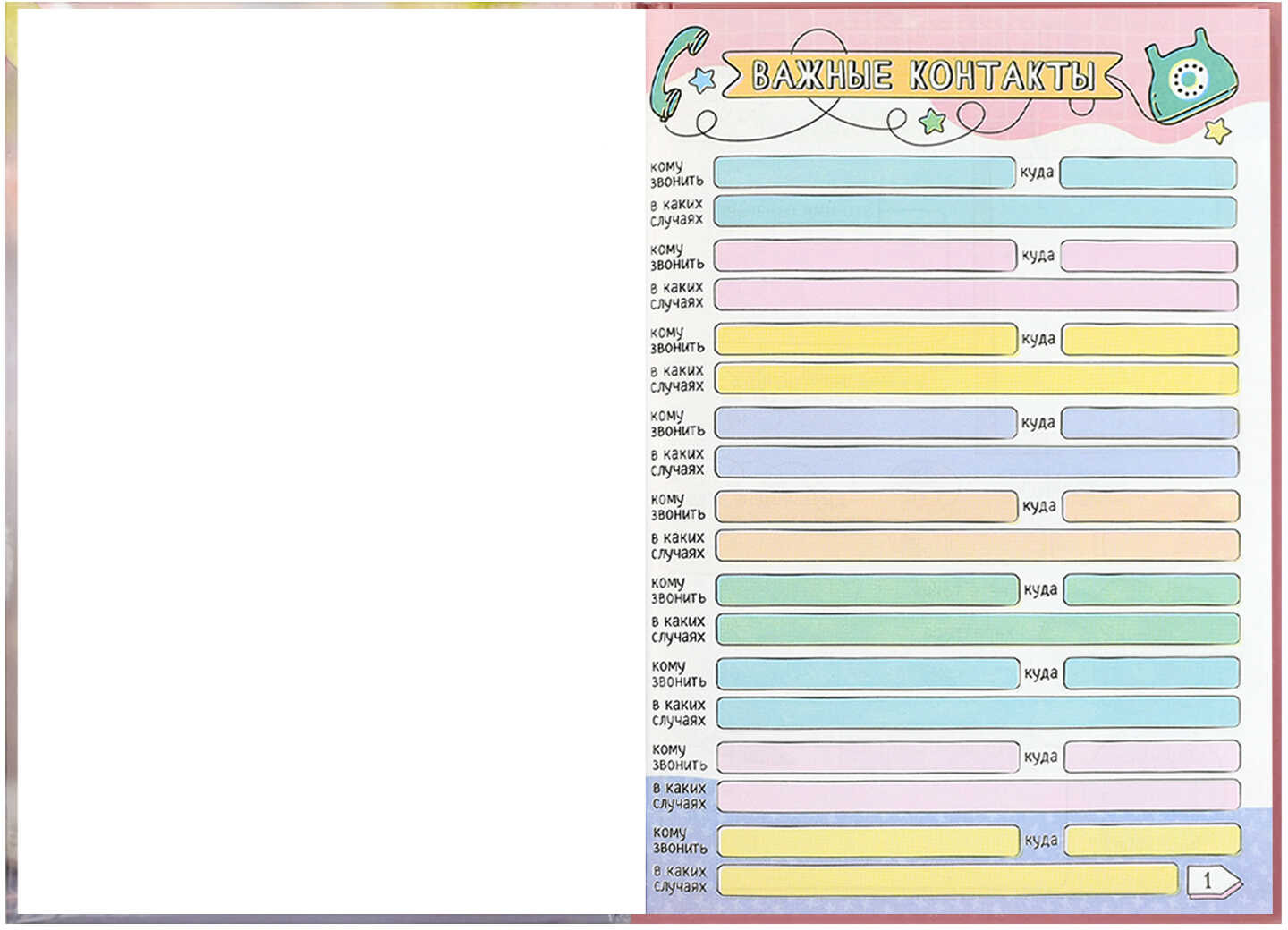Click the first blue 'кому звонить' field at top
The image size is (1288, 930).
tap(864, 173)
